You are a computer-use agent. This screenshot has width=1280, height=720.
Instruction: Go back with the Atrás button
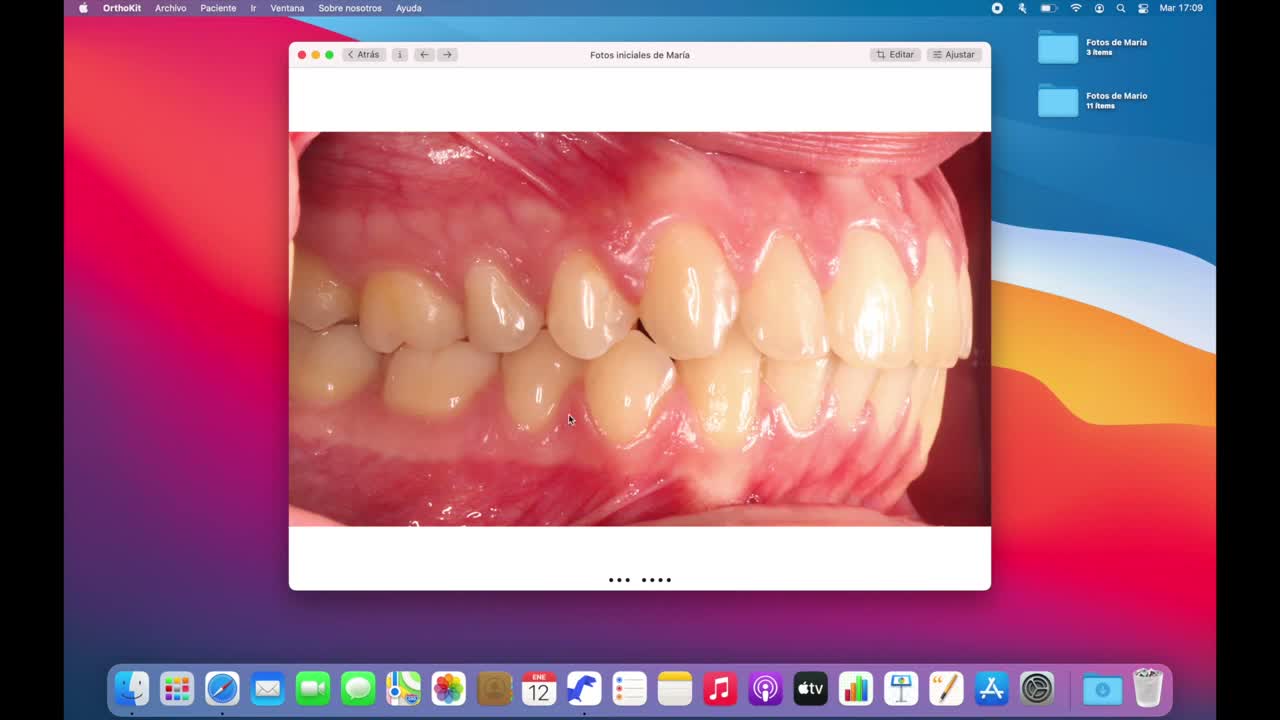[x=364, y=55]
